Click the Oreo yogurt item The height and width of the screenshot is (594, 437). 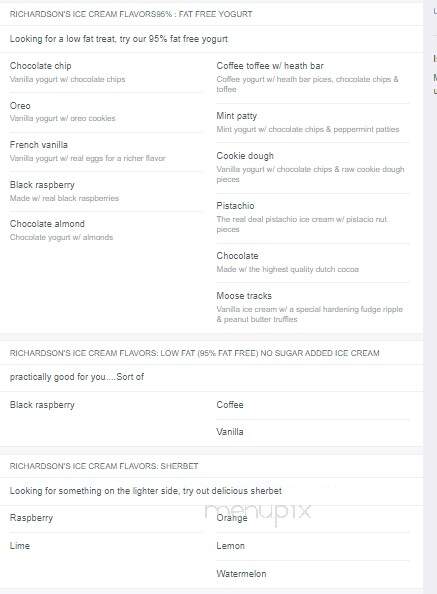(20, 106)
